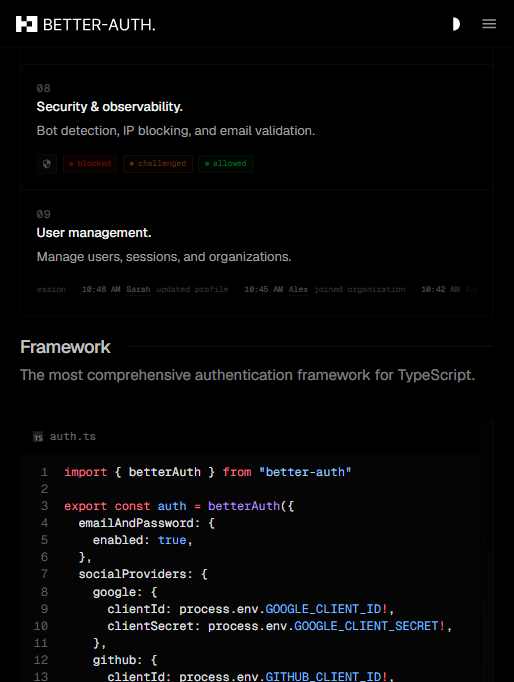Open the hamburger navigation menu
The height and width of the screenshot is (682, 514).
489,24
